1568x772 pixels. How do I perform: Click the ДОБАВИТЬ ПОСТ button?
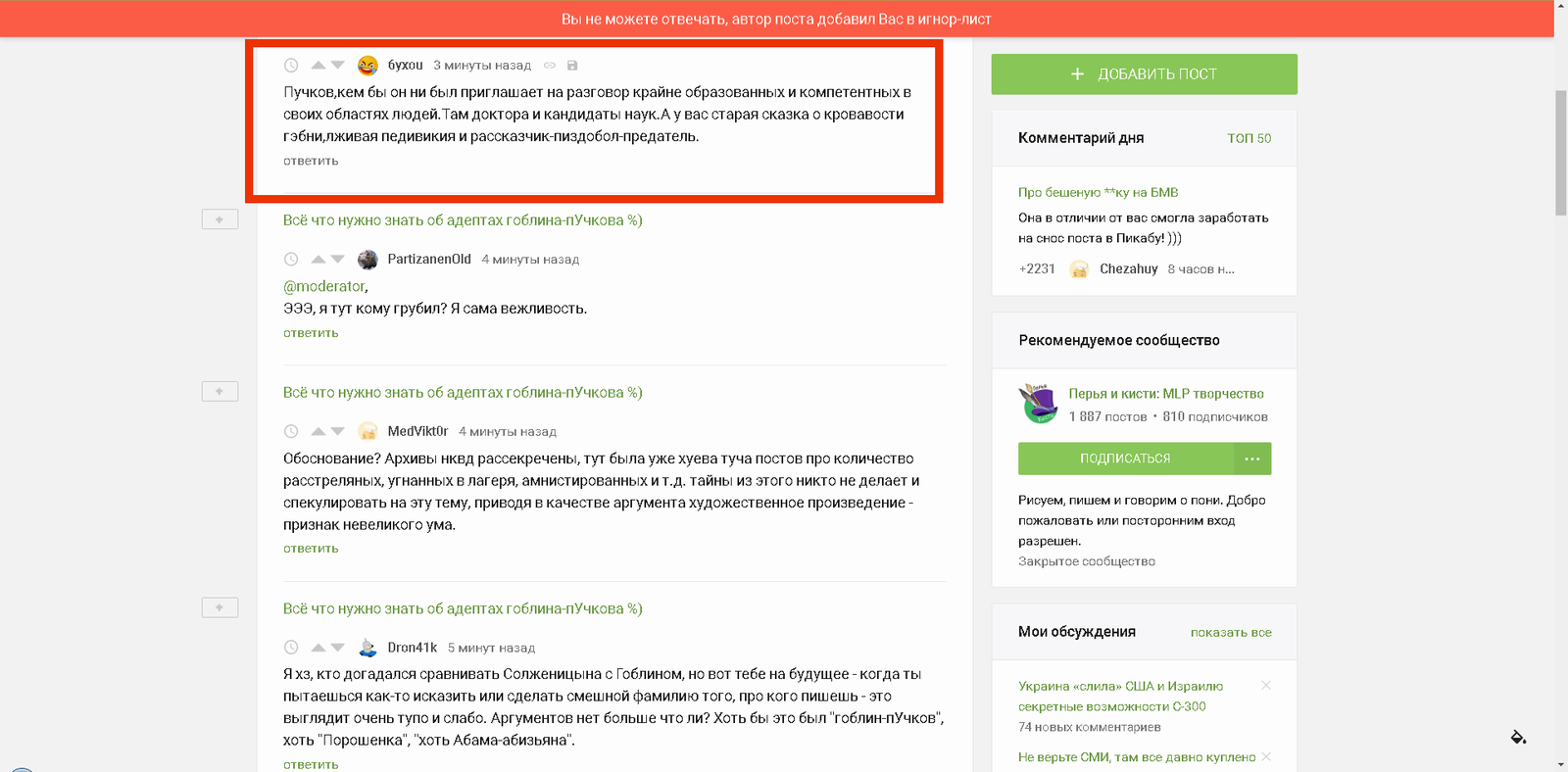pyautogui.click(x=1144, y=74)
